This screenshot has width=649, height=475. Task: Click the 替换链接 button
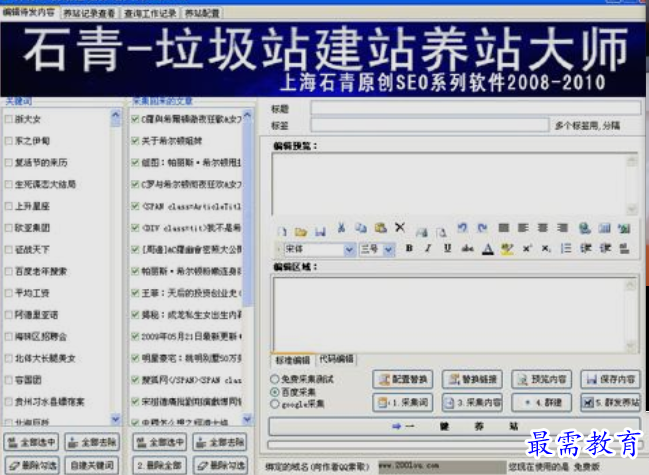point(472,379)
